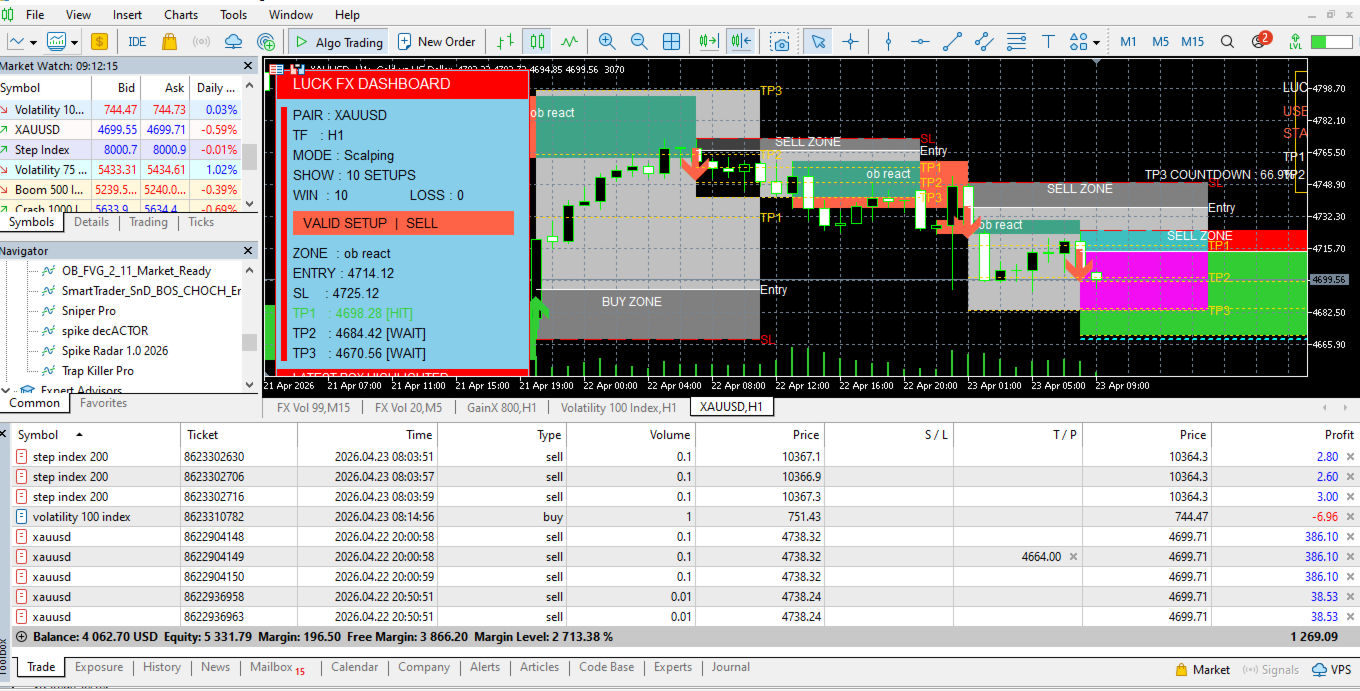Take a chart screenshot with camera icon
Screen dimensions: 1360x691
coord(780,42)
